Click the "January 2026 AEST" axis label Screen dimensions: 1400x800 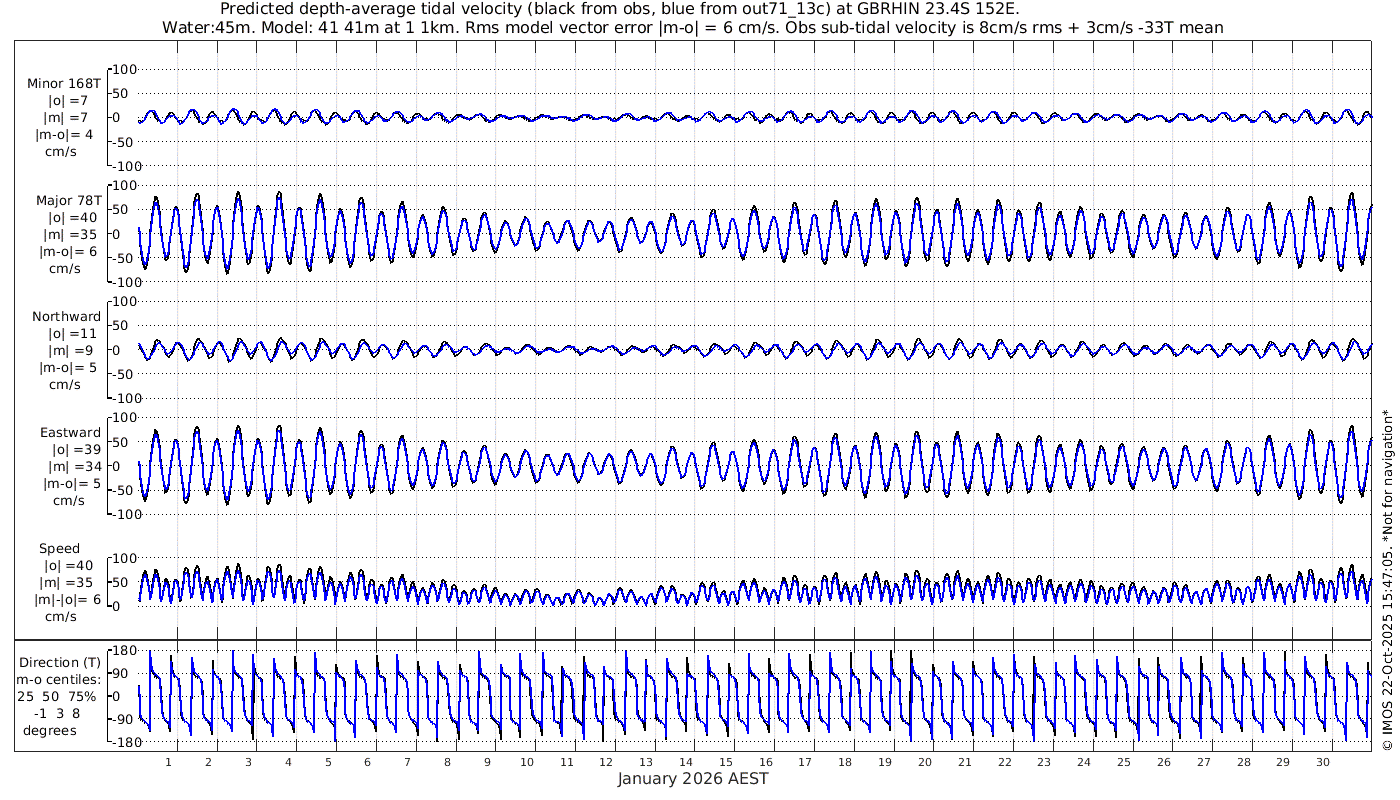point(693,778)
